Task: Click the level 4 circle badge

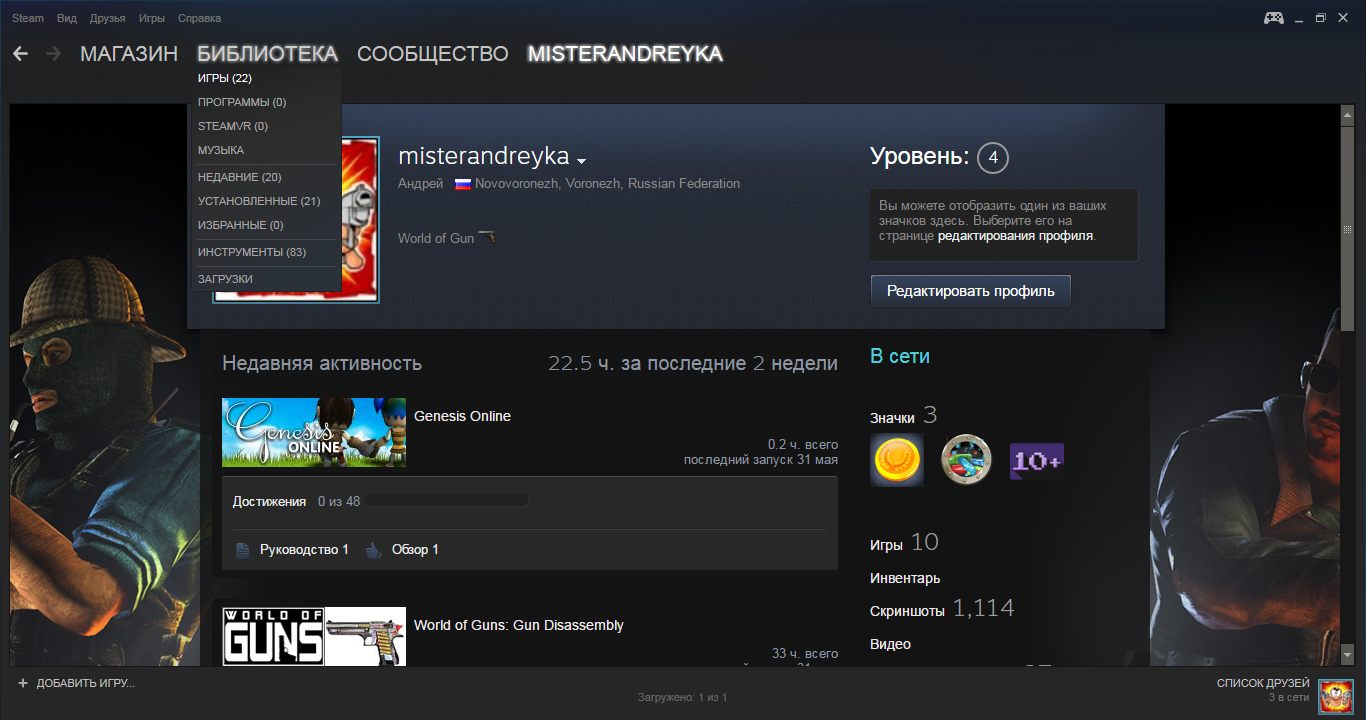Action: [993, 157]
